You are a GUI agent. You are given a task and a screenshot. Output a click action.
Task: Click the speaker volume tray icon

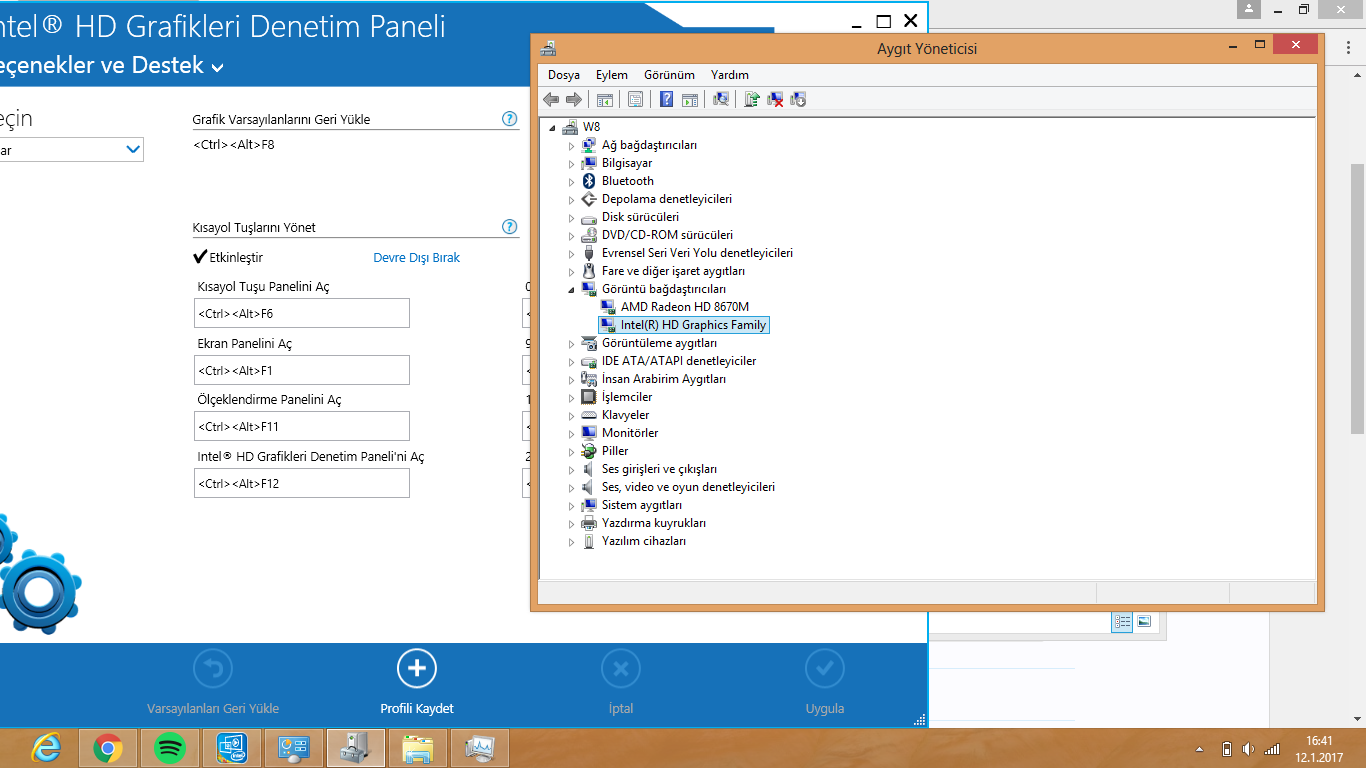tap(1248, 749)
